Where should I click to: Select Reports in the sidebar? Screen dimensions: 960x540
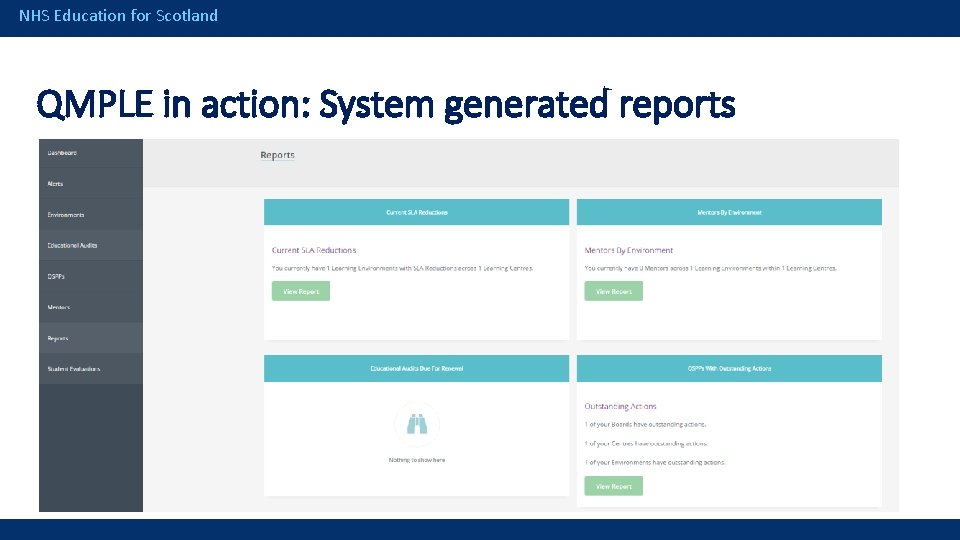click(x=91, y=339)
